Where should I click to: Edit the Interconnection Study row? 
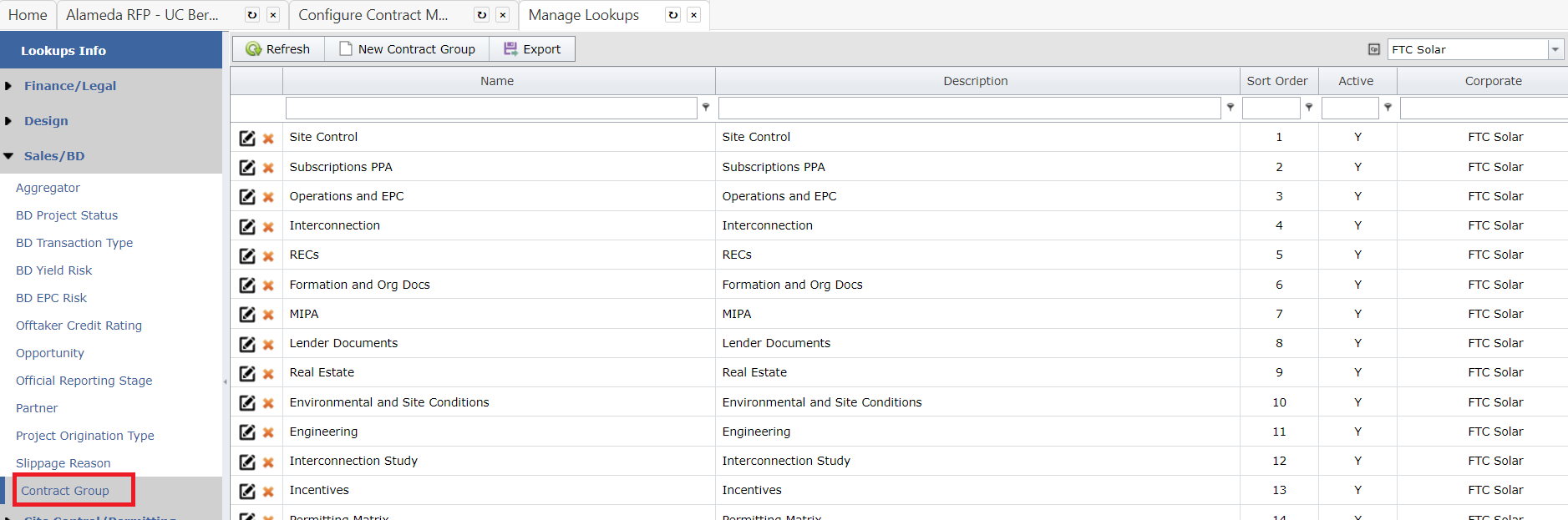click(247, 462)
